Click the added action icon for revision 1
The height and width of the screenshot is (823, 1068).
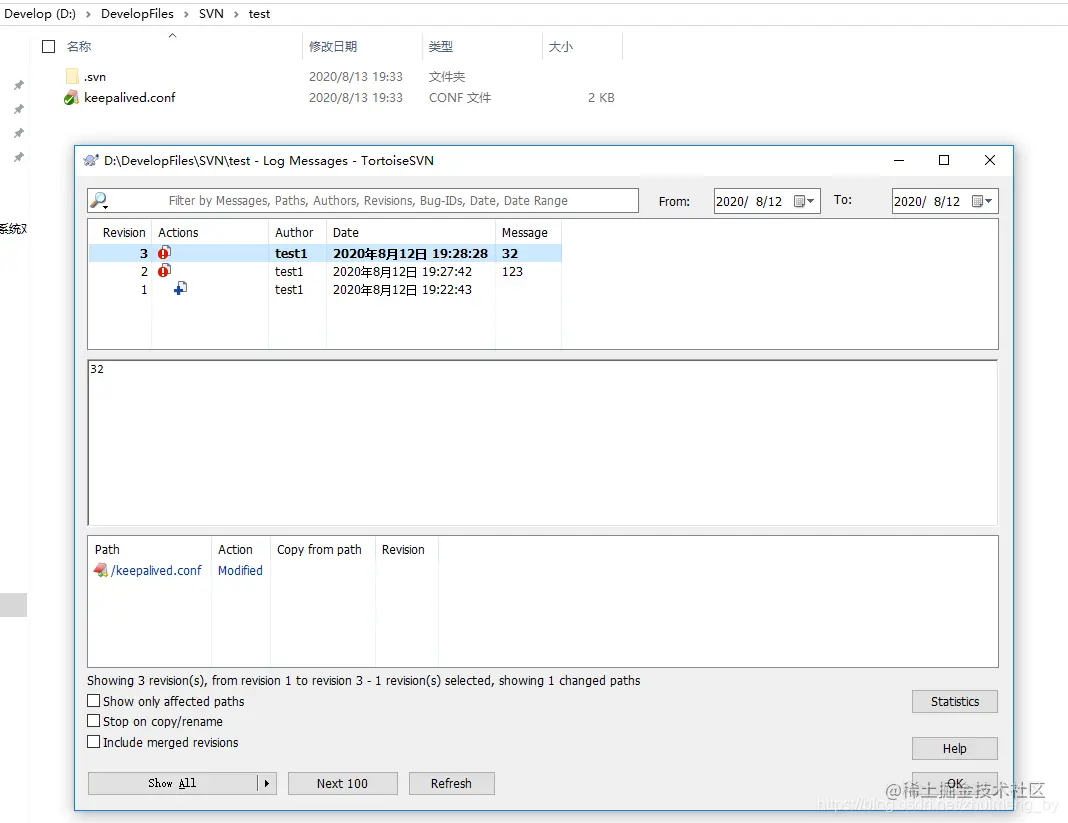180,289
